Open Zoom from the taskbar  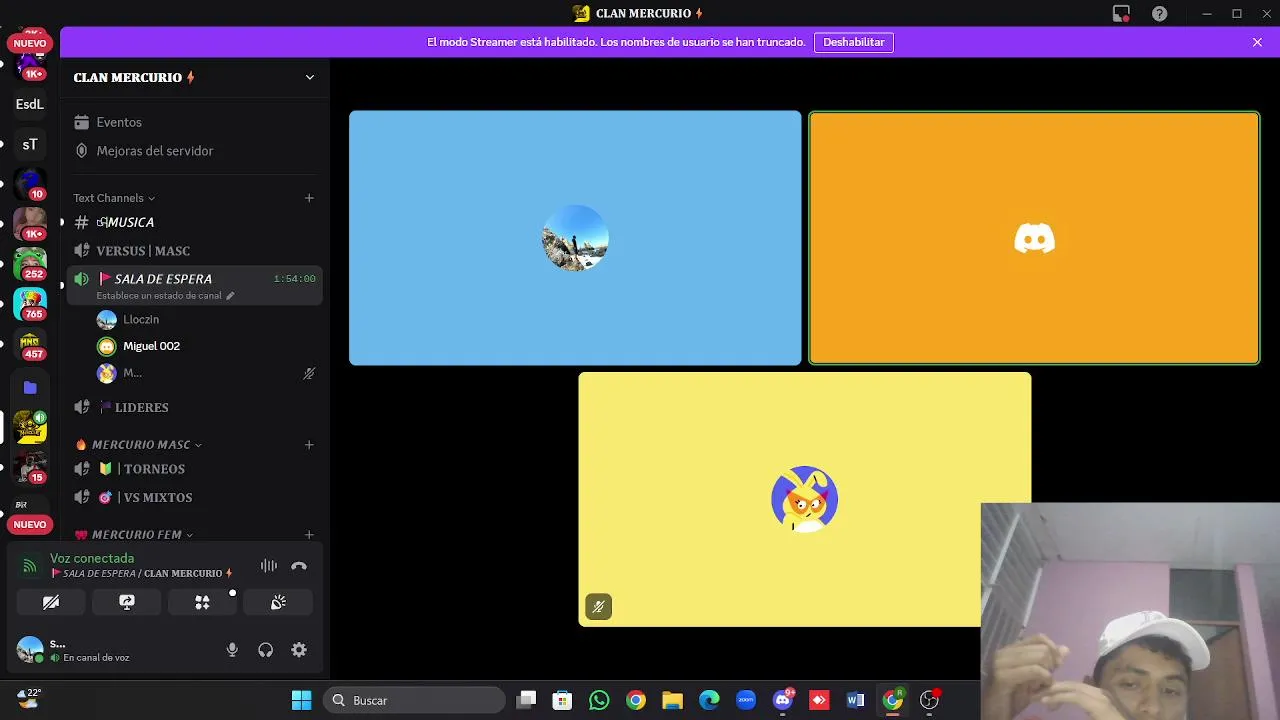pyautogui.click(x=746, y=701)
